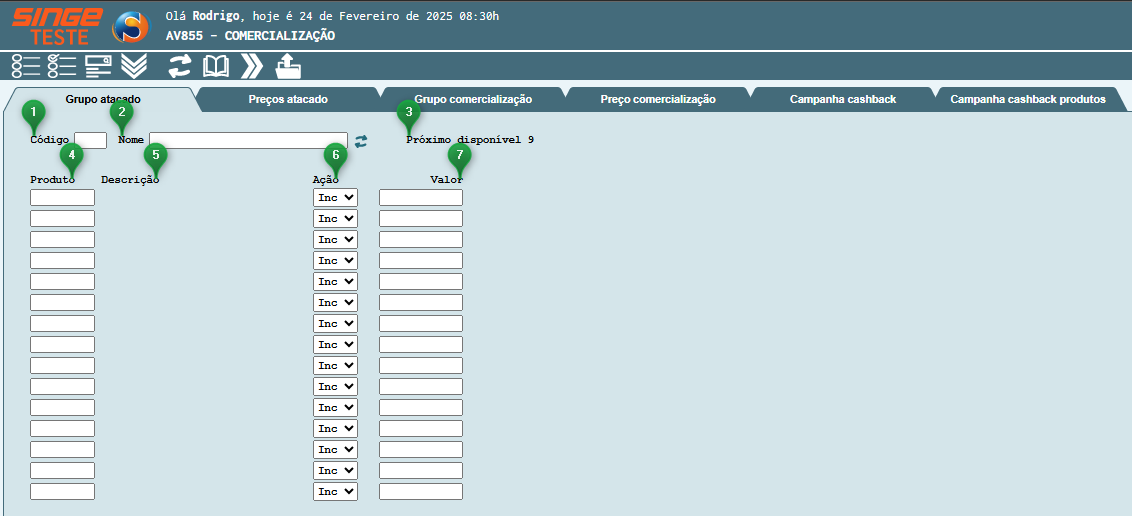The image size is (1132, 516).
Task: Open the Ação dropdown in the last row
Action: click(x=335, y=492)
